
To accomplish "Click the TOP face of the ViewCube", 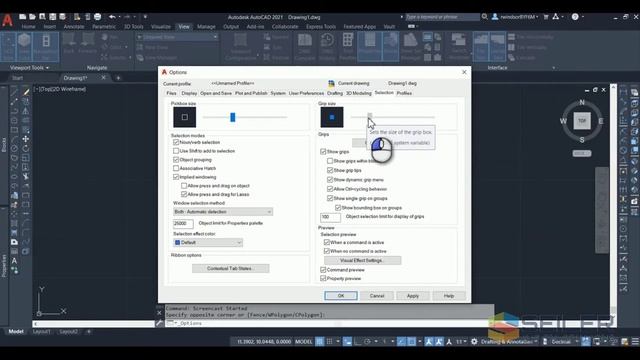I will [582, 121].
